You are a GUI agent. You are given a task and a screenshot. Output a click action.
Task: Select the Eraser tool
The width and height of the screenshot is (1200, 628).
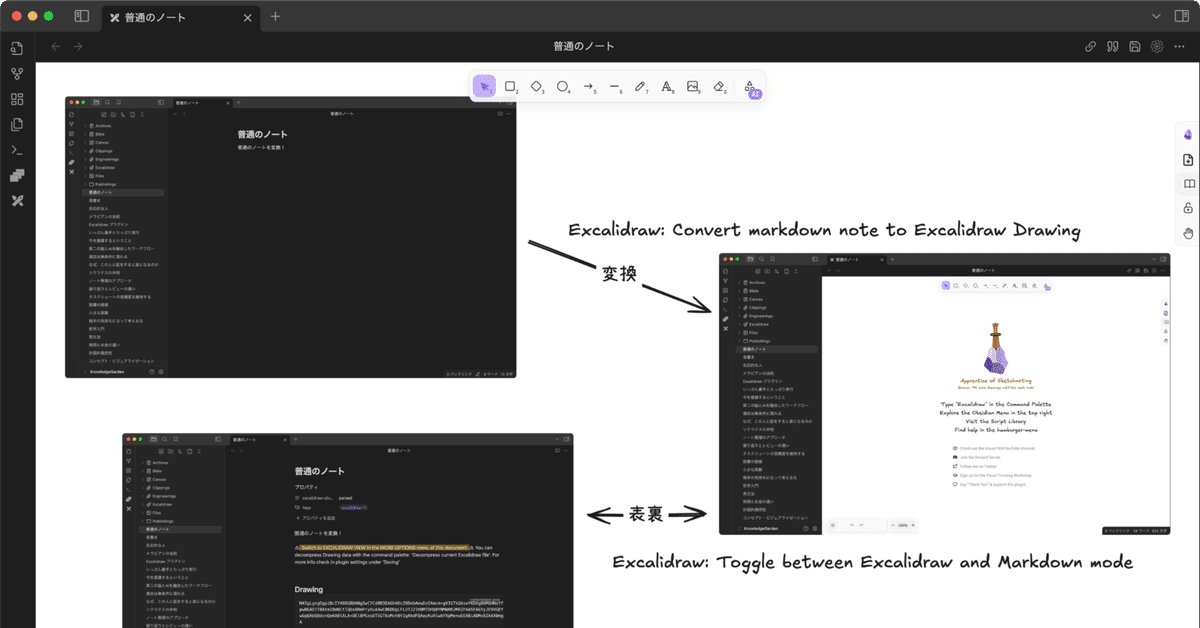pos(719,87)
